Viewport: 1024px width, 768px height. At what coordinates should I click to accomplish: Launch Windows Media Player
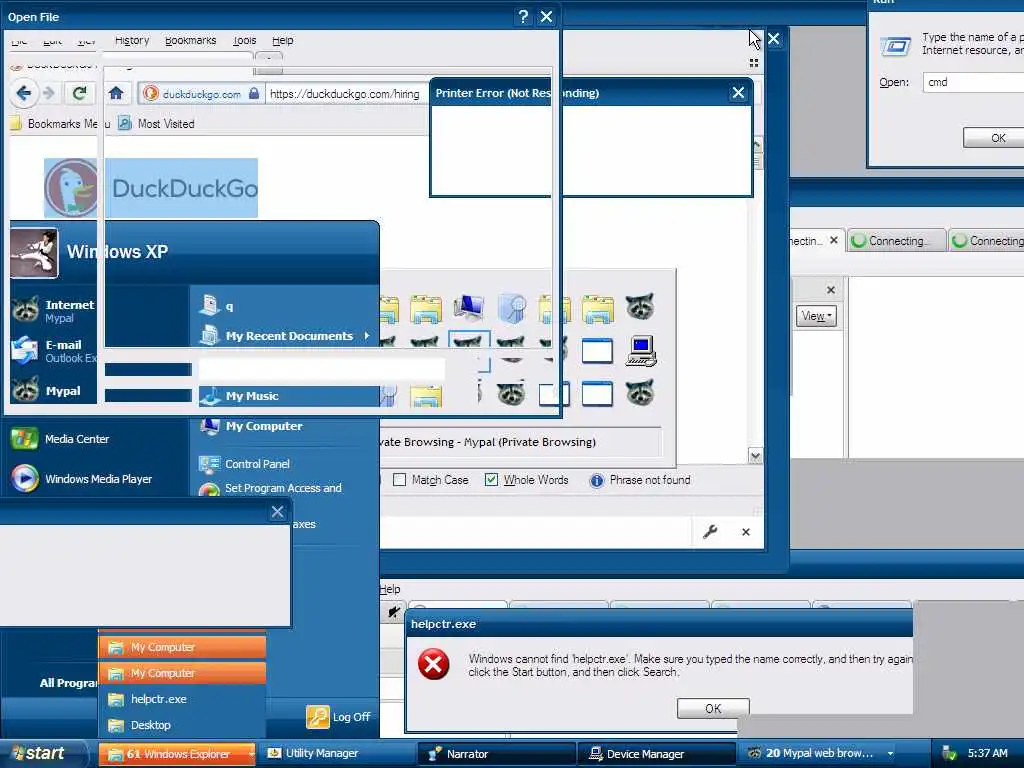(82, 479)
